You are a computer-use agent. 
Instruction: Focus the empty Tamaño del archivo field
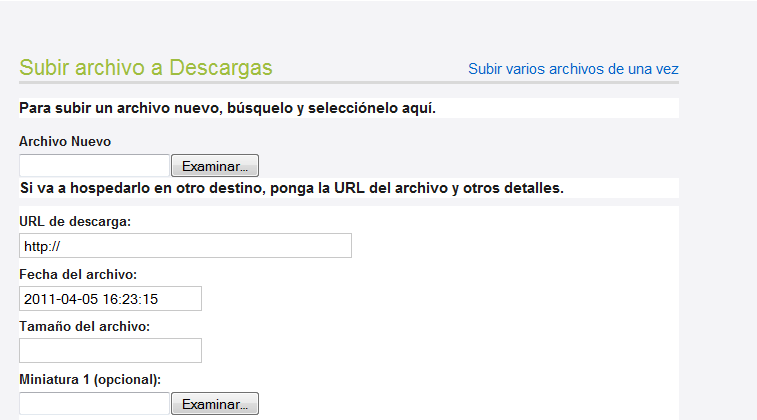[111, 350]
